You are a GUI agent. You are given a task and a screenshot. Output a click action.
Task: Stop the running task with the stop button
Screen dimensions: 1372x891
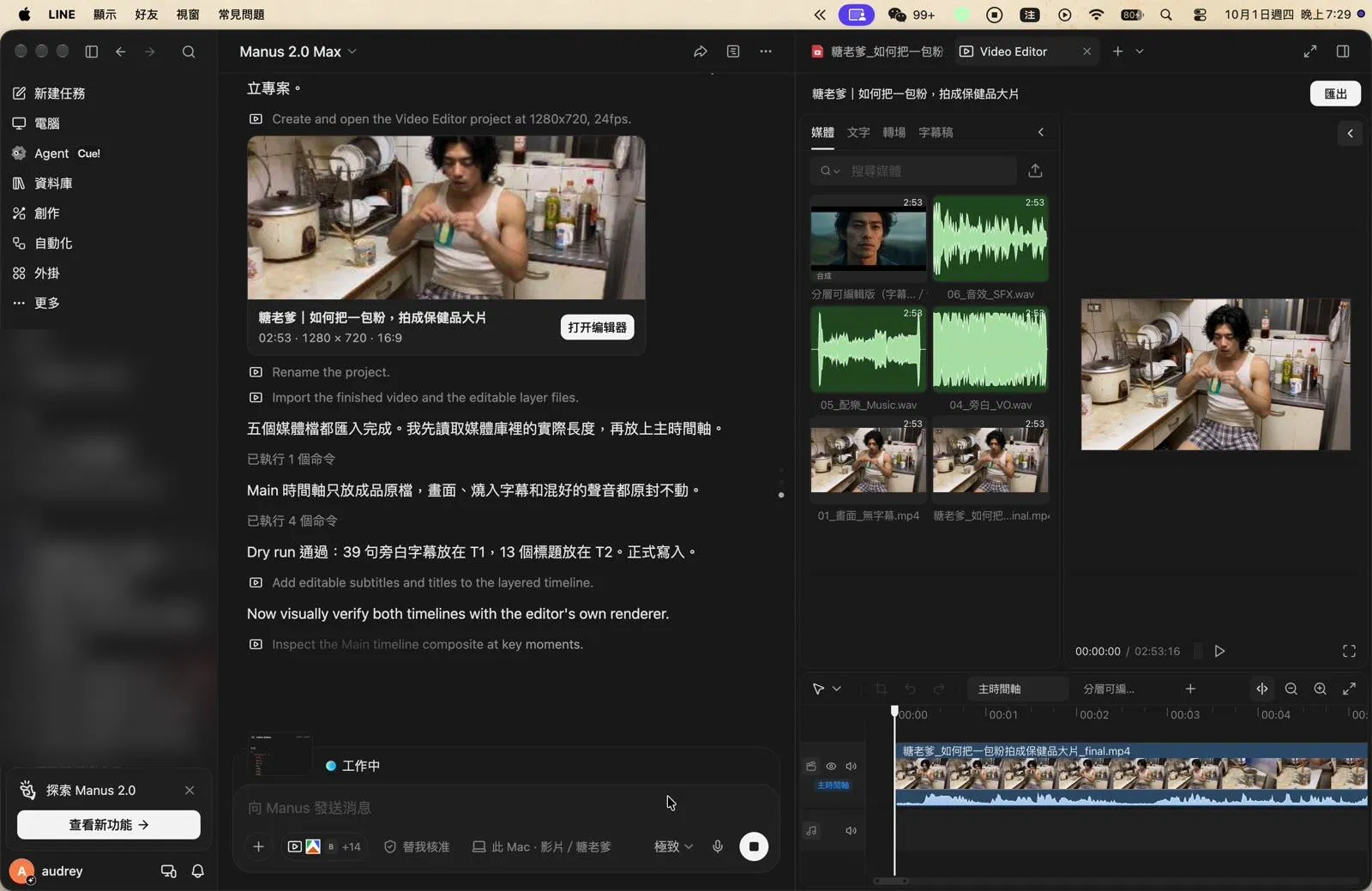tap(754, 846)
